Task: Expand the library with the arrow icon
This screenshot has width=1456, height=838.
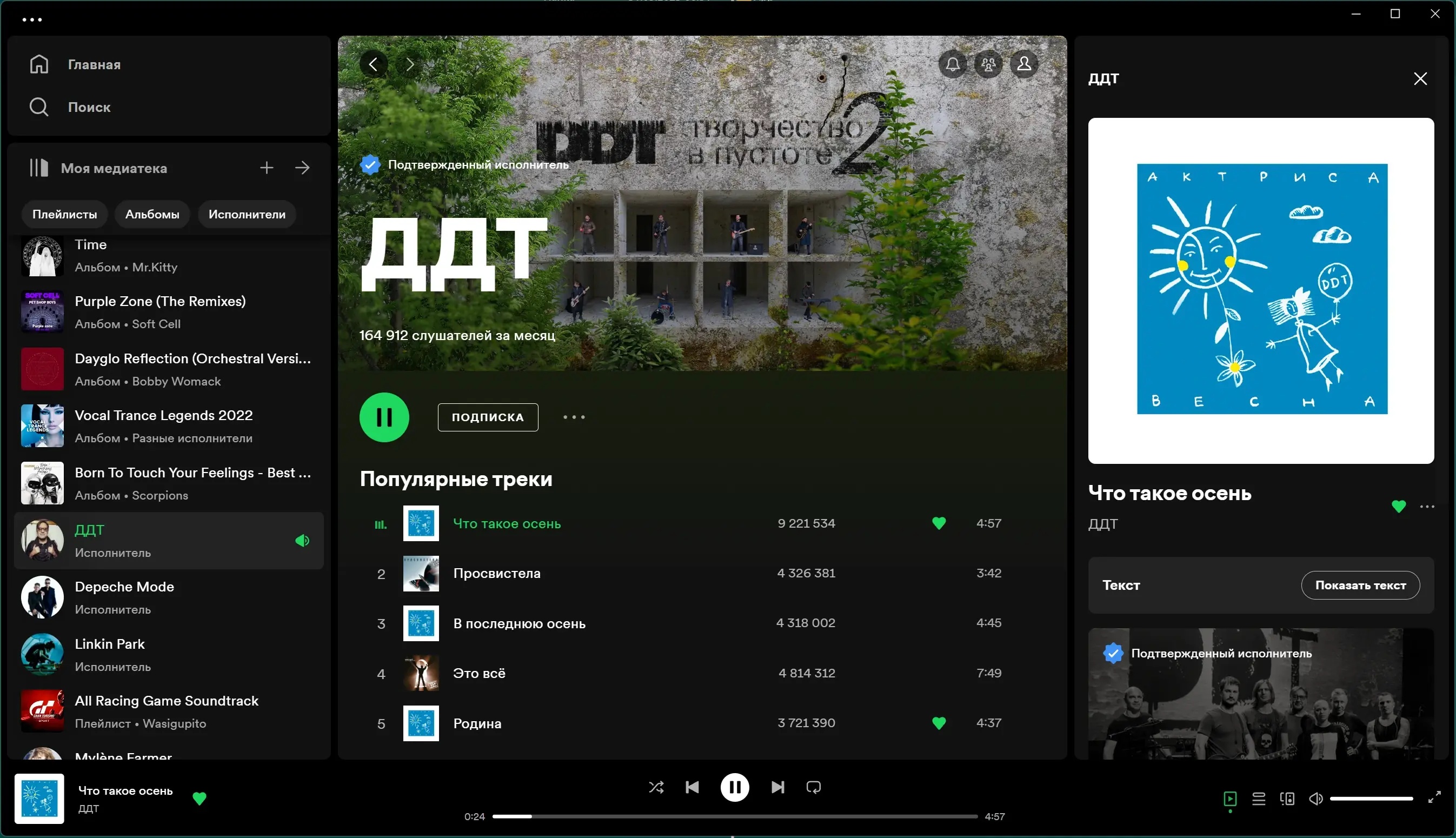Action: point(302,168)
